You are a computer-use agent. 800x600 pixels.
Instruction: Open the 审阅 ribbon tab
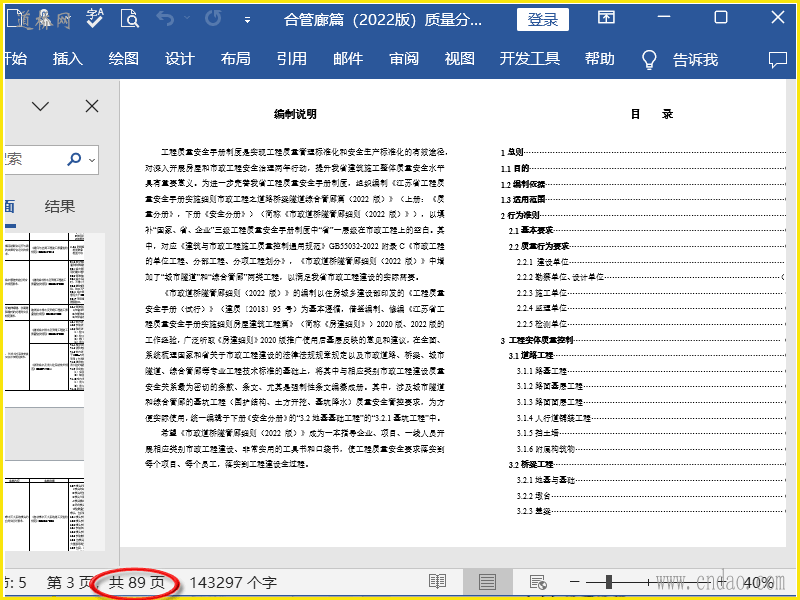pos(404,59)
